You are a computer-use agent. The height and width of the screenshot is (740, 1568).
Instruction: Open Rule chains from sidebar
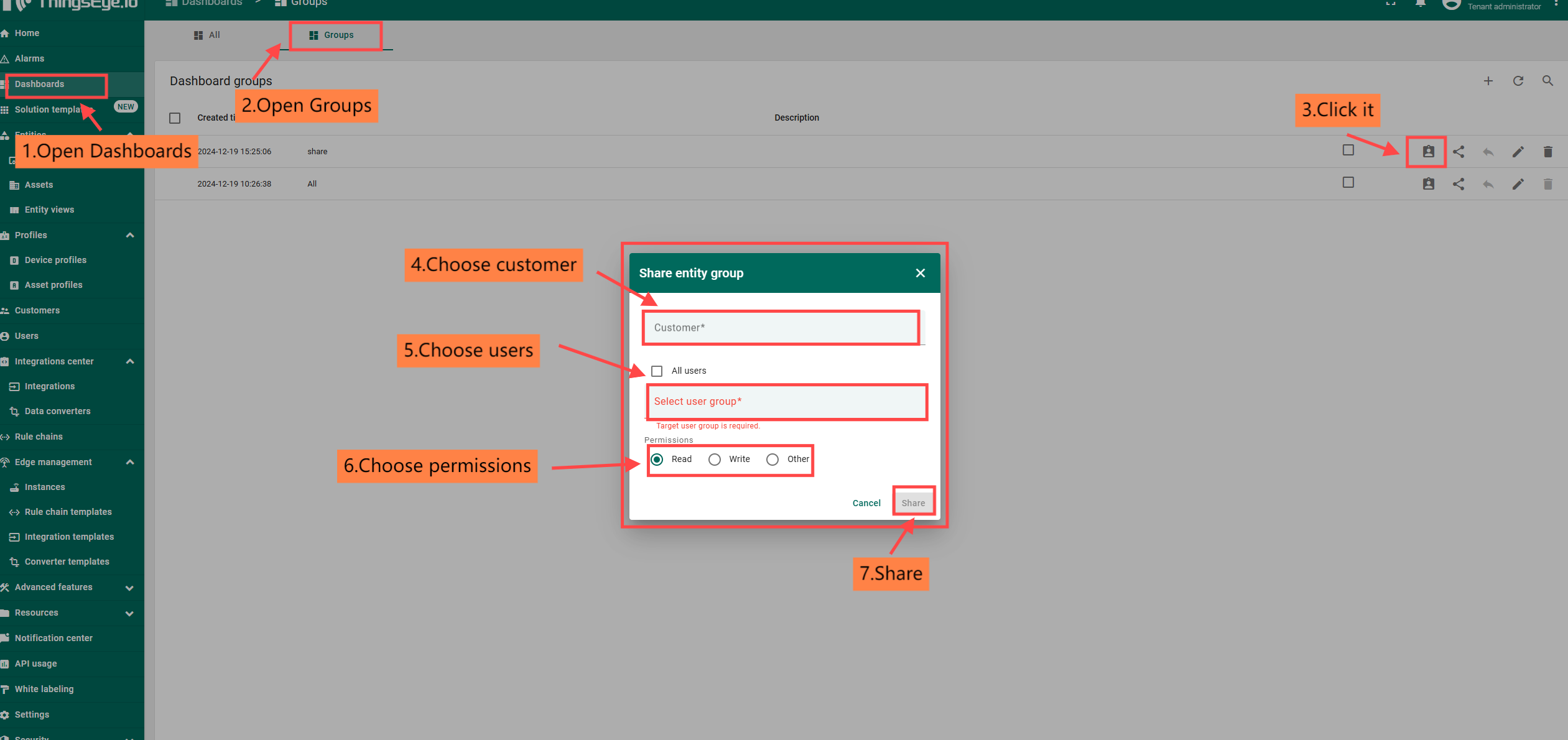pos(39,437)
